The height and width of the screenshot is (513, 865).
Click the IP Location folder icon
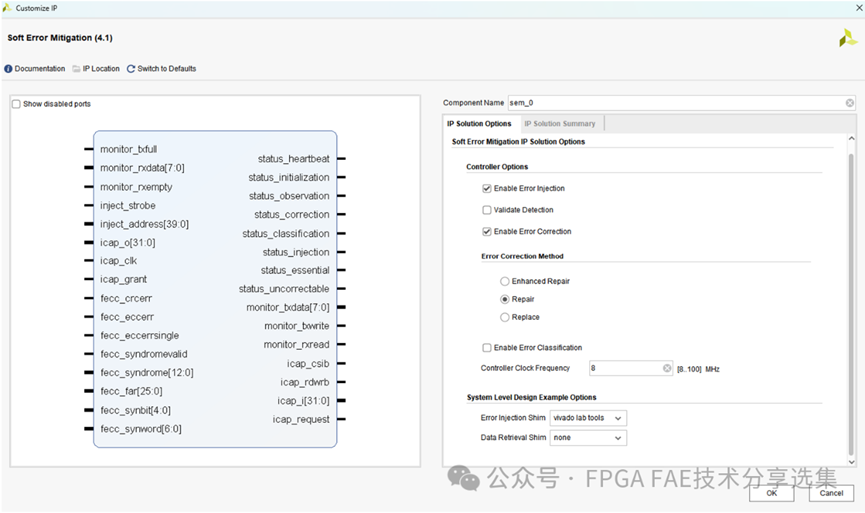click(76, 69)
